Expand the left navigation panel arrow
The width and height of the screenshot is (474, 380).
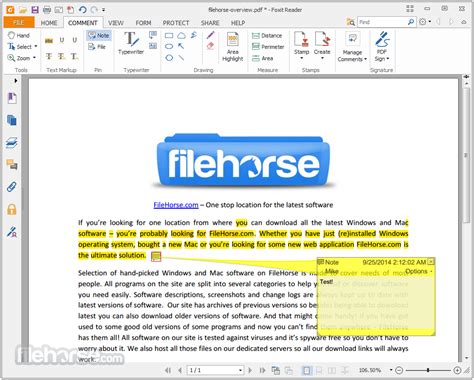[16, 80]
